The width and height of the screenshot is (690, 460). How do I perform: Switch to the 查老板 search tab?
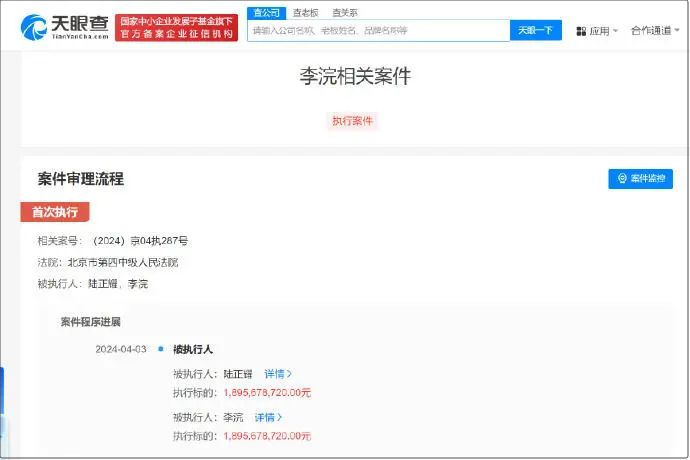305,13
